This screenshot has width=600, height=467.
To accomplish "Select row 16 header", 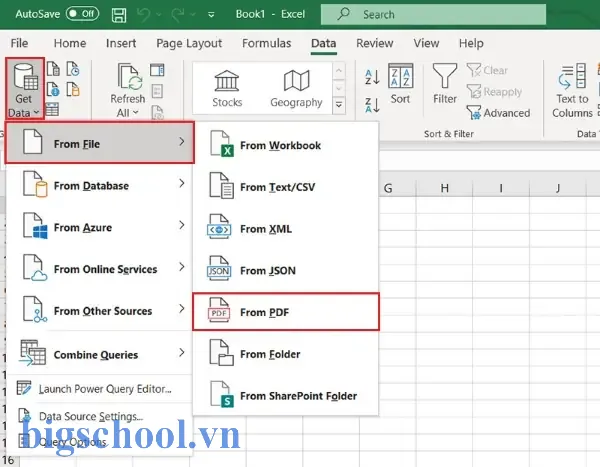I will [x=9, y=460].
